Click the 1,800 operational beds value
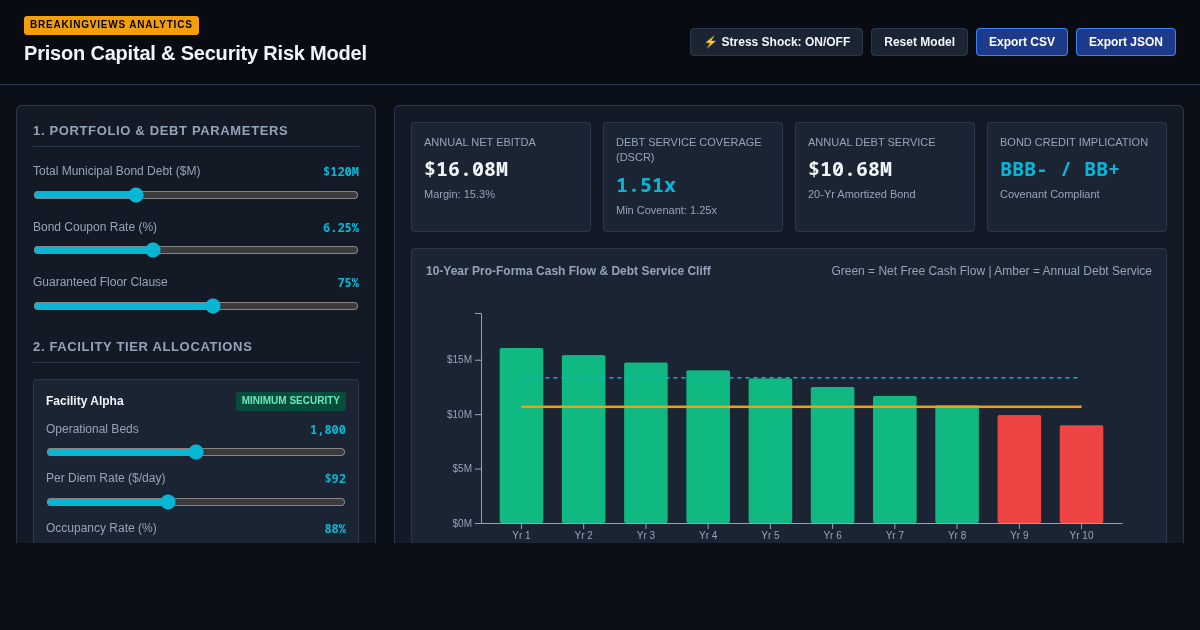 click(328, 430)
